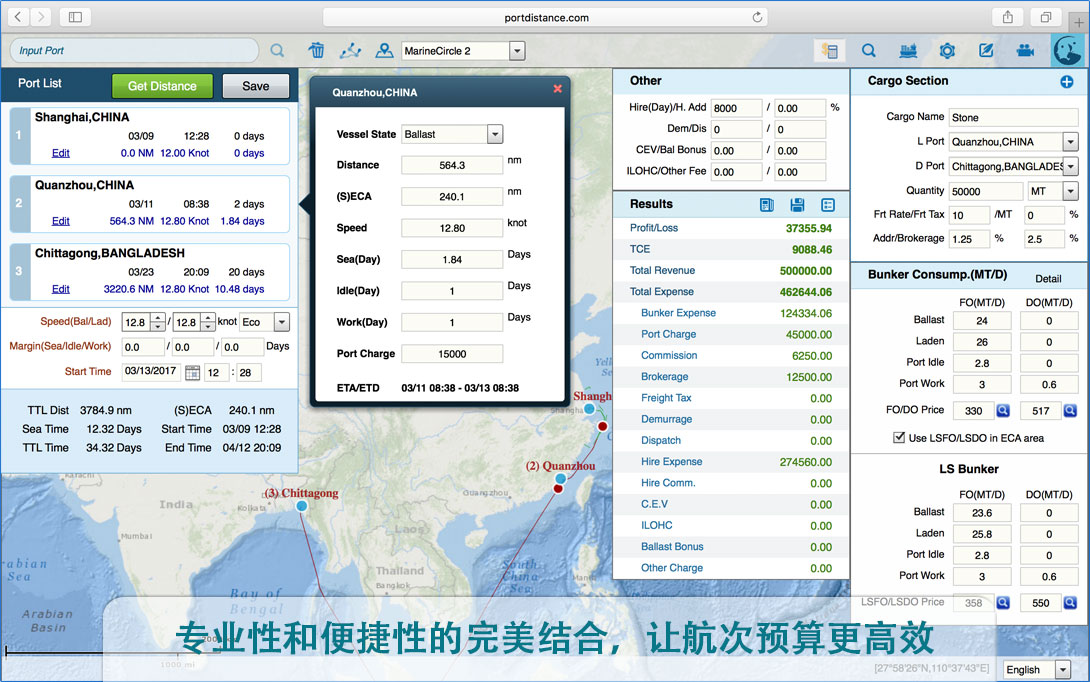1090x682 pixels.
Task: Click the map pin user icon
Action: pos(384,50)
